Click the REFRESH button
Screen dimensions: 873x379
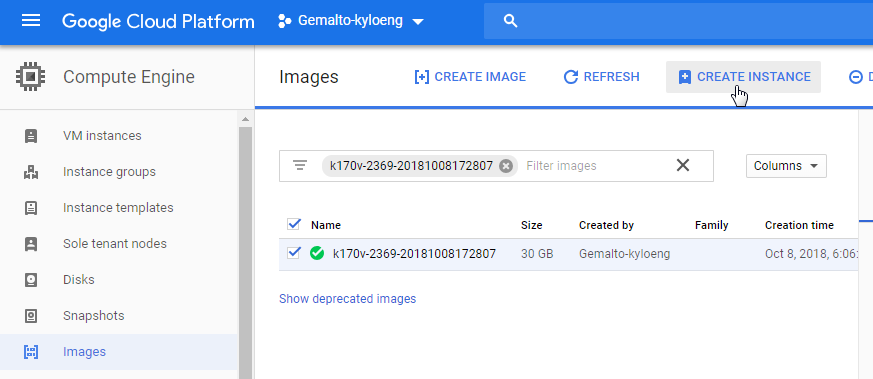click(x=601, y=77)
